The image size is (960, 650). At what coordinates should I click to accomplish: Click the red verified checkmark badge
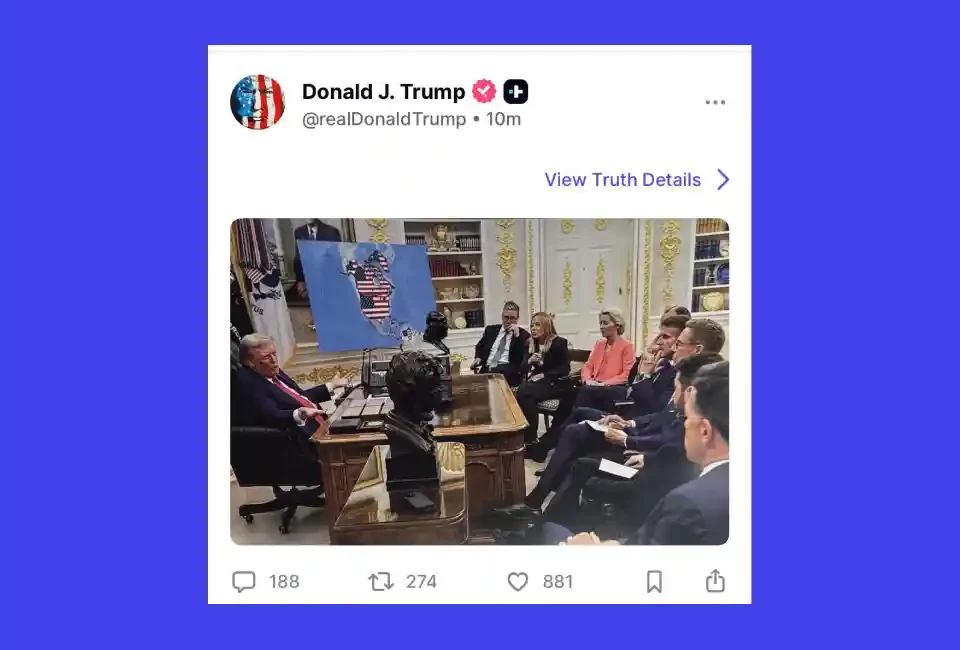484,91
